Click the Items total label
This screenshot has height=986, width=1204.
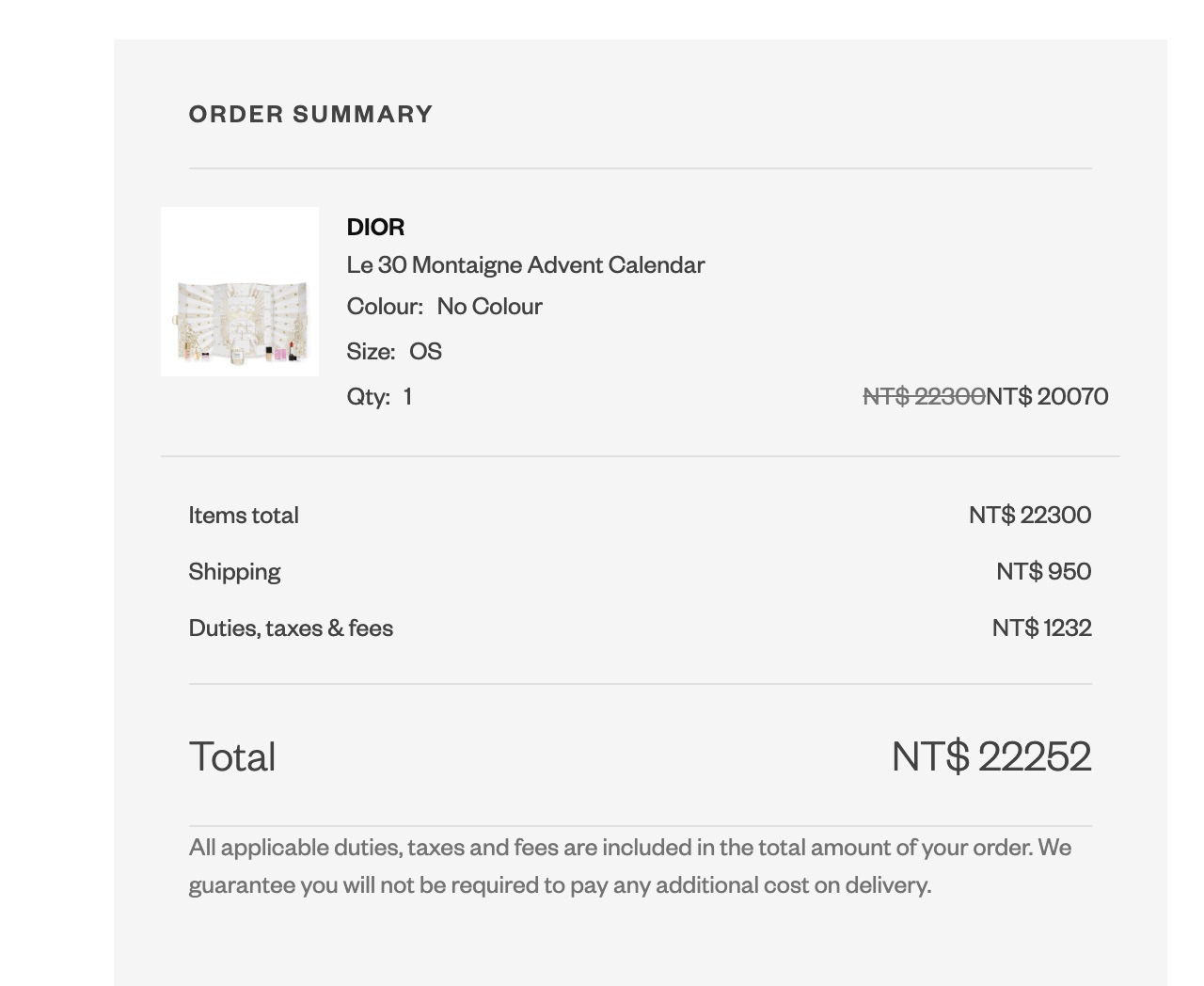pyautogui.click(x=244, y=515)
